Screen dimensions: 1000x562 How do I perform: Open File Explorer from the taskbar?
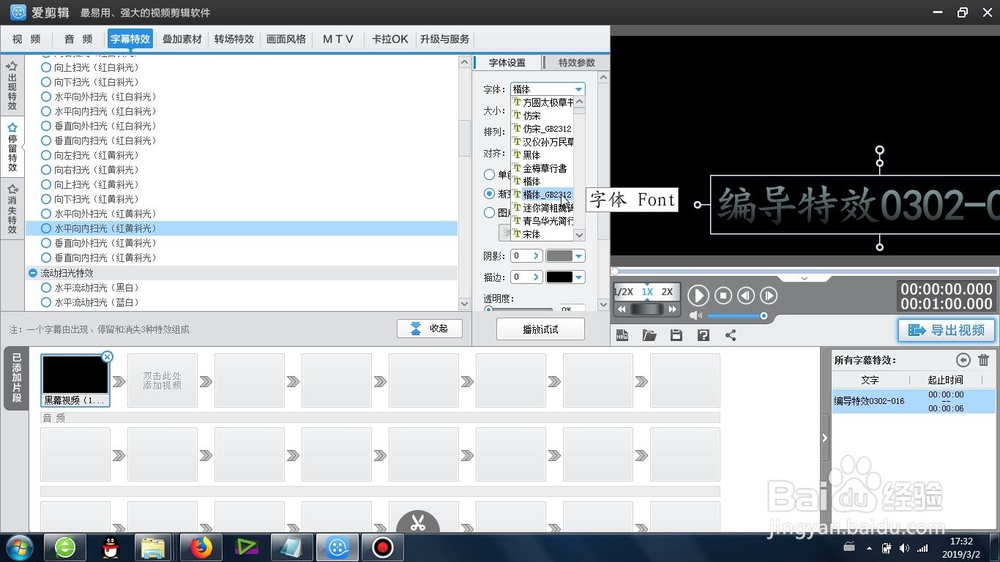pyautogui.click(x=153, y=547)
